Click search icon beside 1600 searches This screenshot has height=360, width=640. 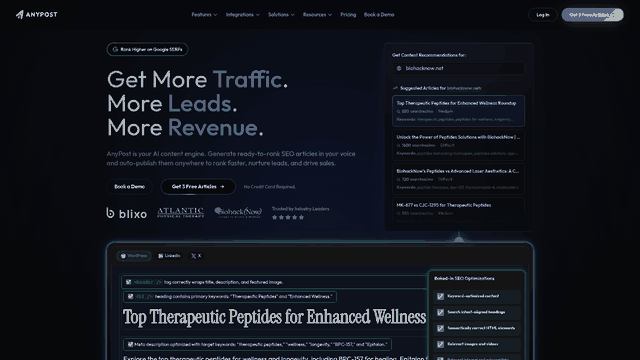point(398,145)
